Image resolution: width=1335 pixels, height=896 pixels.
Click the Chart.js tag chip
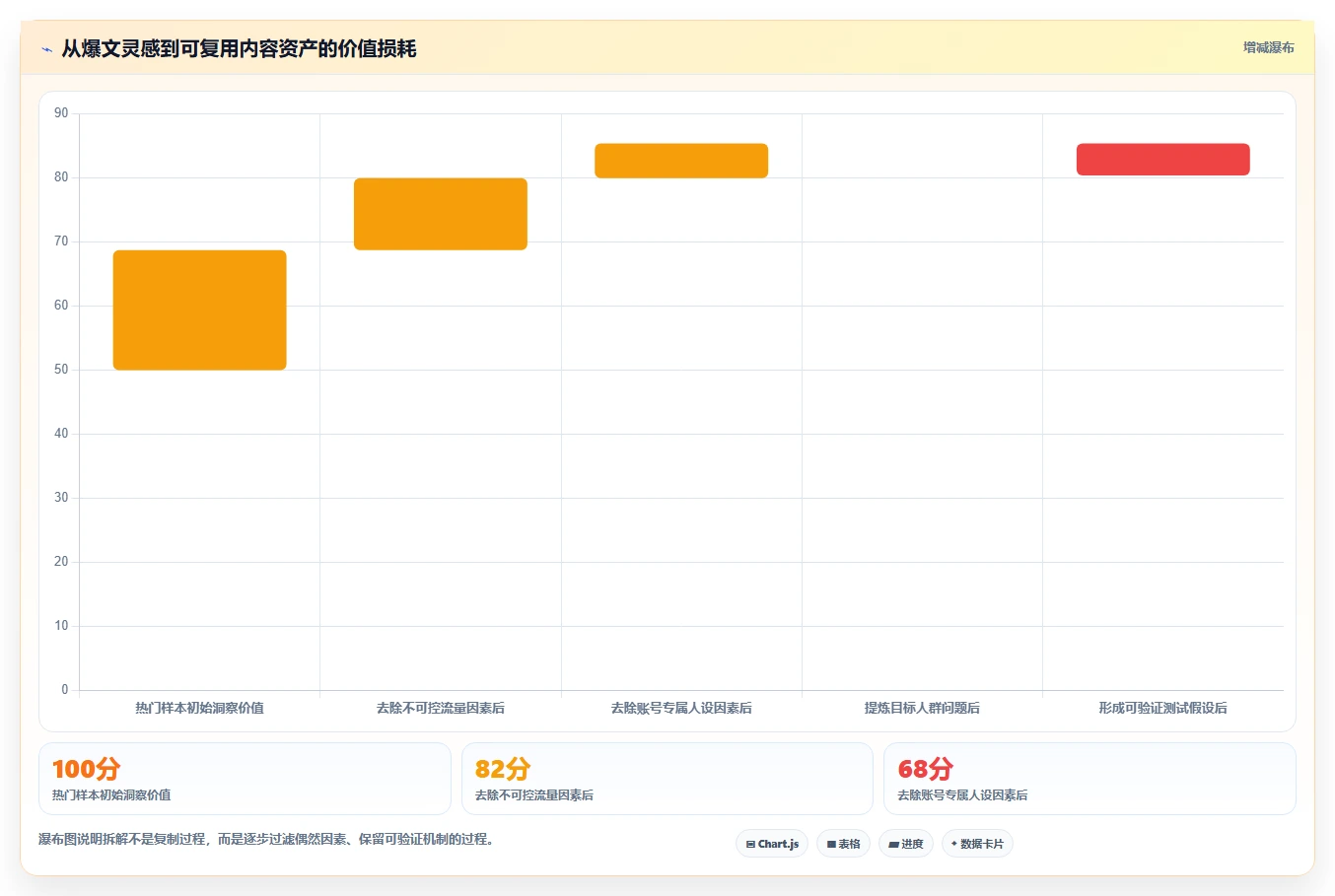tap(772, 844)
